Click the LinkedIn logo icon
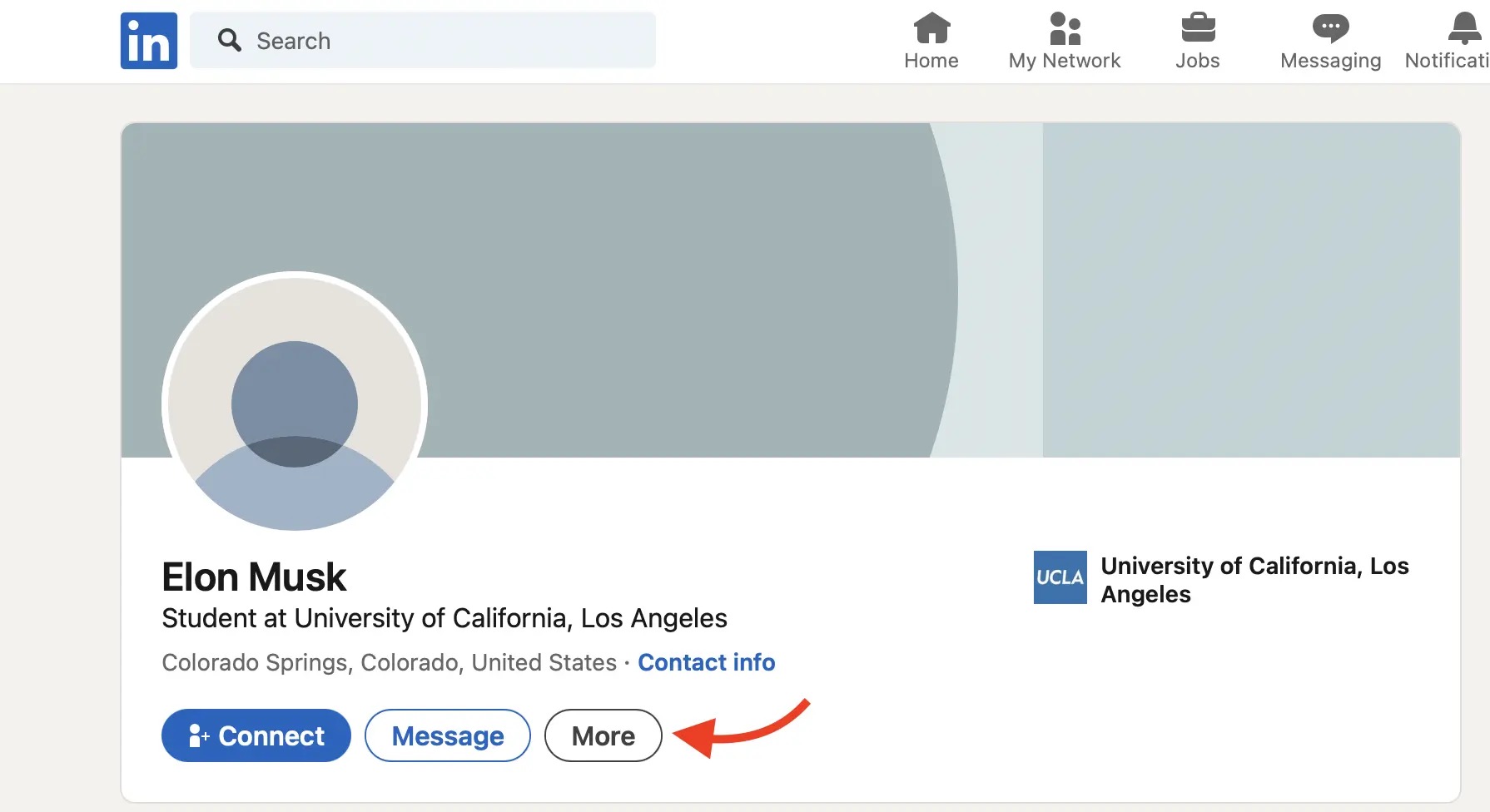This screenshot has width=1490, height=812. coord(149,41)
